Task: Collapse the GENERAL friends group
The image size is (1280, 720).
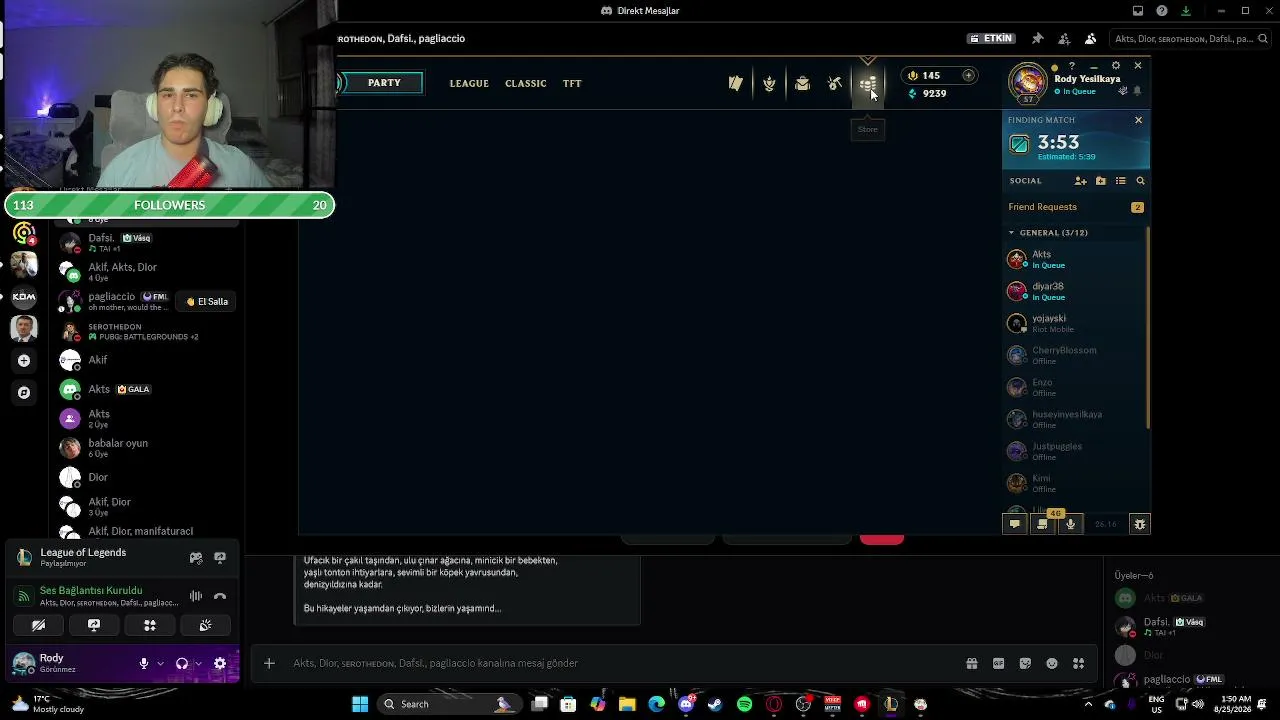Action: point(1012,233)
